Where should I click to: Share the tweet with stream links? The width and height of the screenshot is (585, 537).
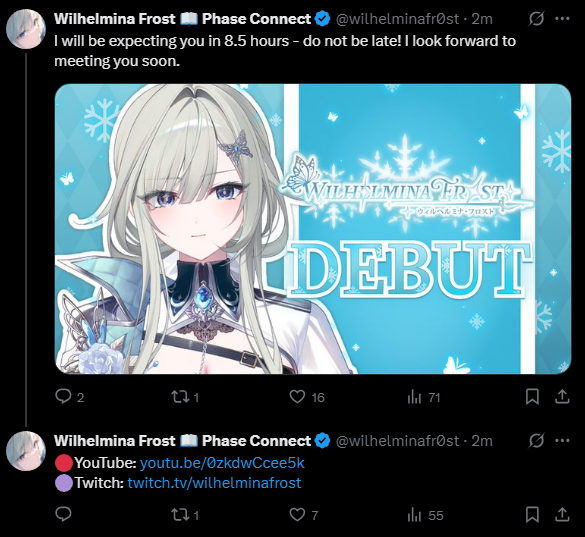pyautogui.click(x=562, y=515)
